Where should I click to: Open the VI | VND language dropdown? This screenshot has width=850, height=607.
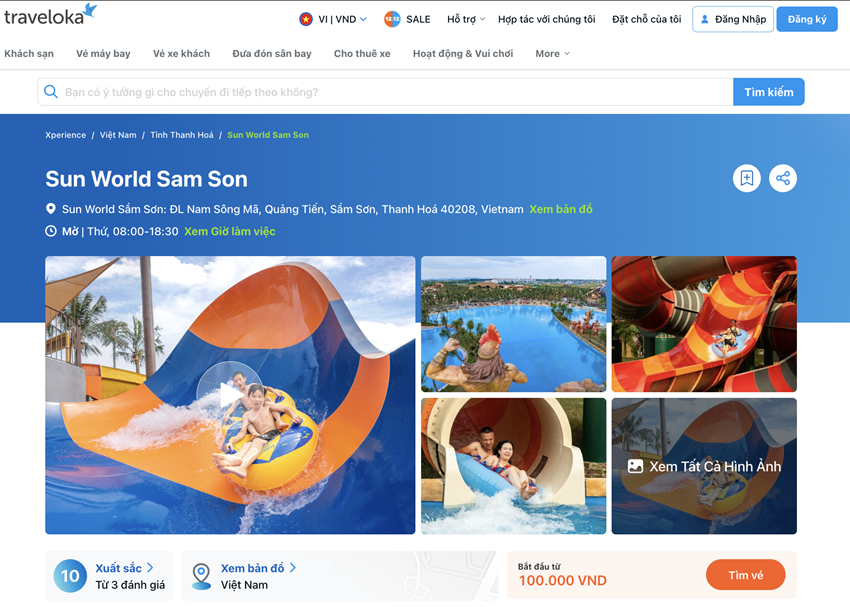coord(333,19)
